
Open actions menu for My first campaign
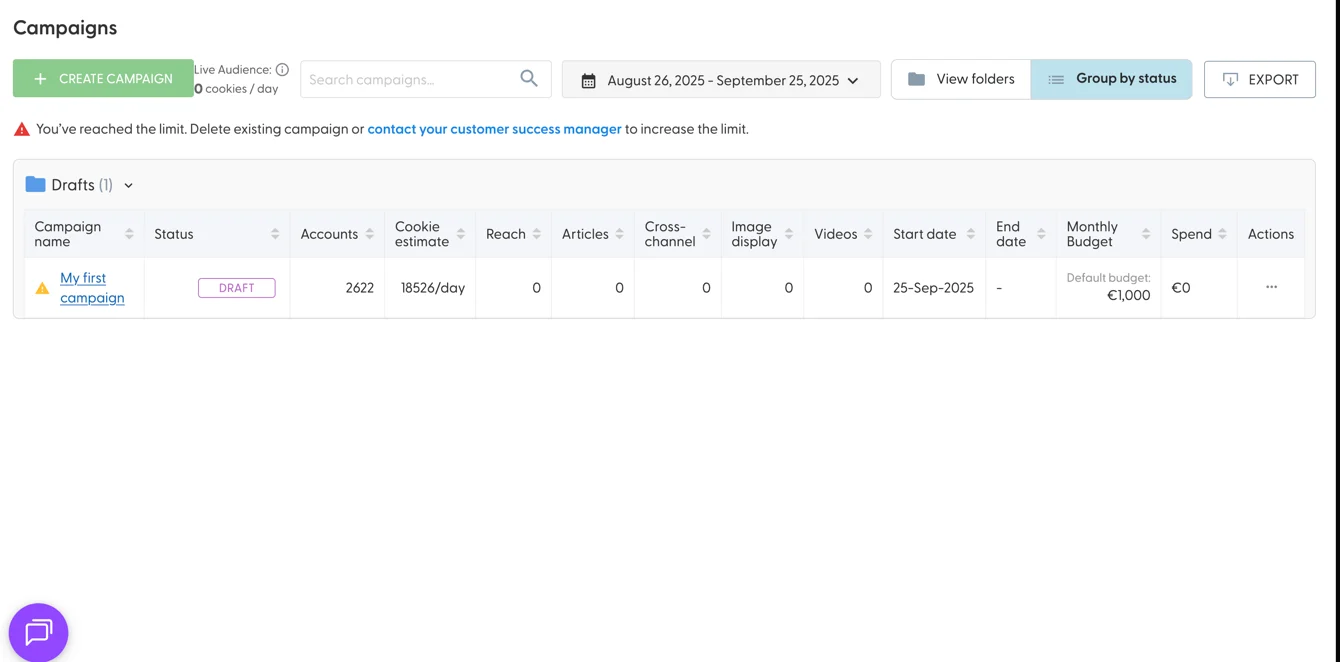point(1271,287)
